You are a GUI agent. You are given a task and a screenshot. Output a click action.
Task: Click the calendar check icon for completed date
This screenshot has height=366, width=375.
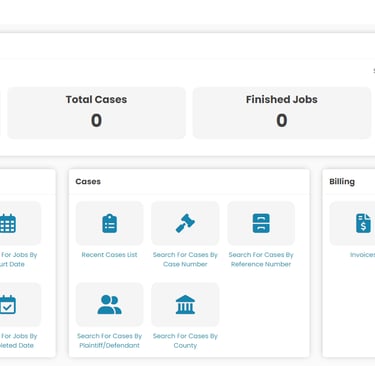click(8, 305)
